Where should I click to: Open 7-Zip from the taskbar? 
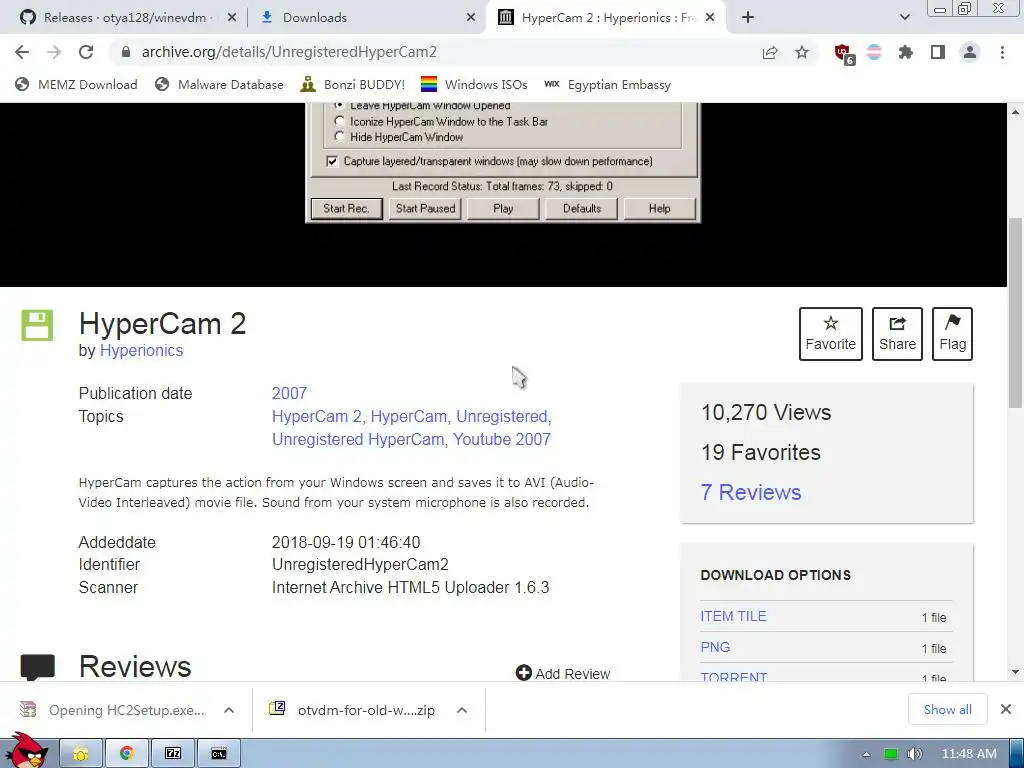(173, 754)
